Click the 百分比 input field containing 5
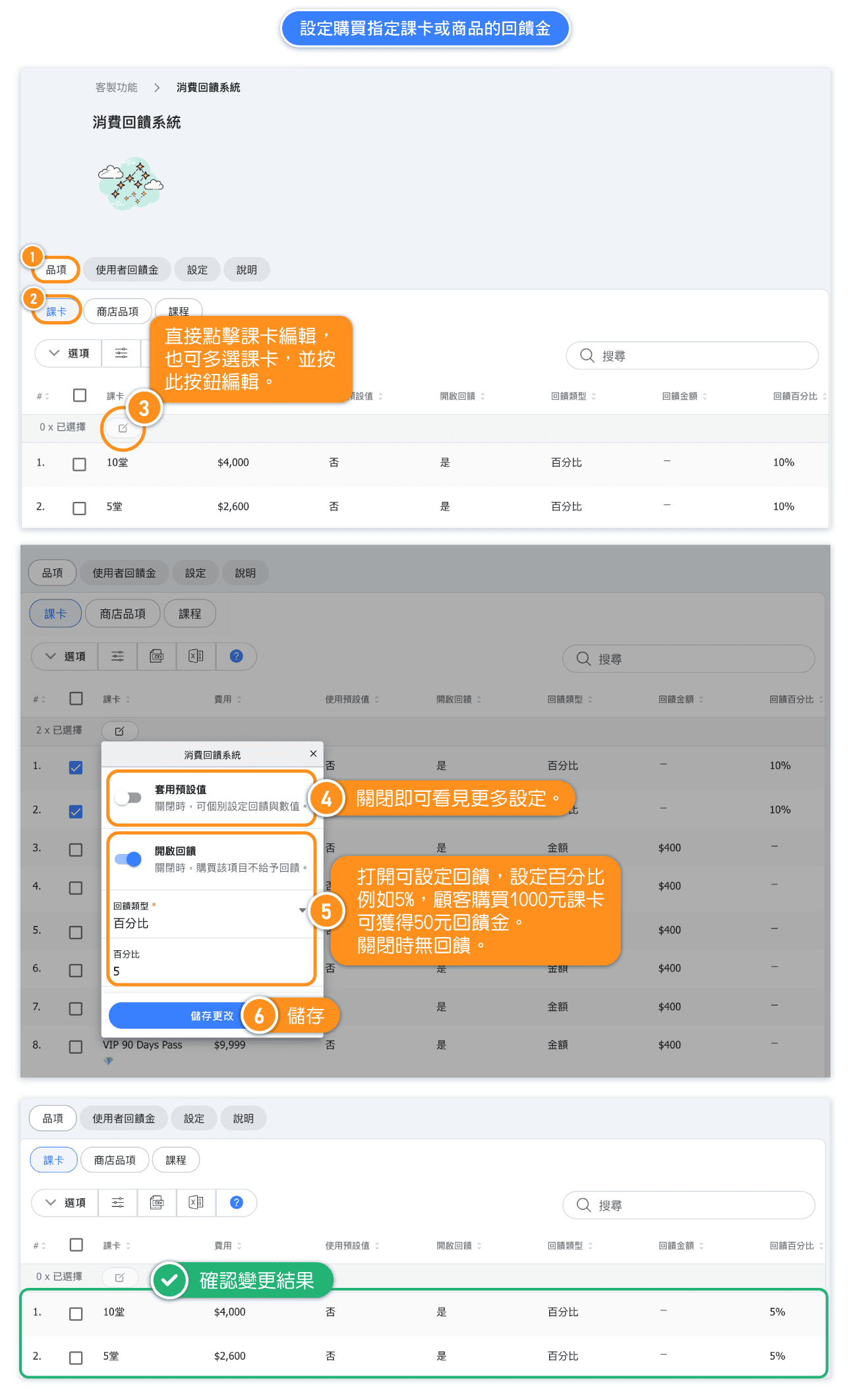This screenshot has width=851, height=1400. tap(210, 971)
